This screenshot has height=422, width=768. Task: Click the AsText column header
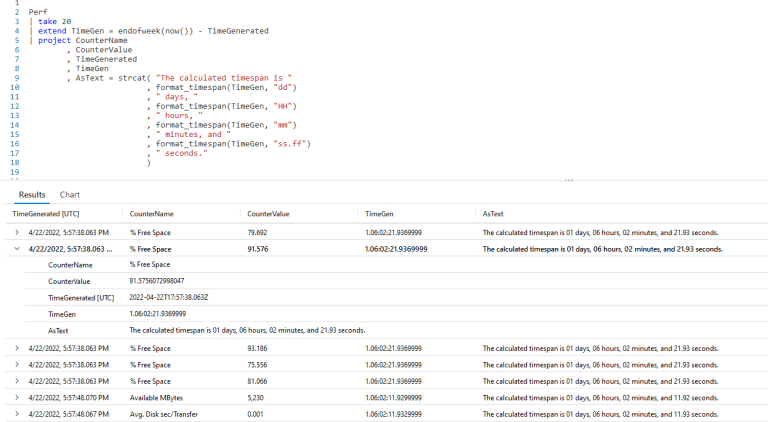click(x=493, y=214)
